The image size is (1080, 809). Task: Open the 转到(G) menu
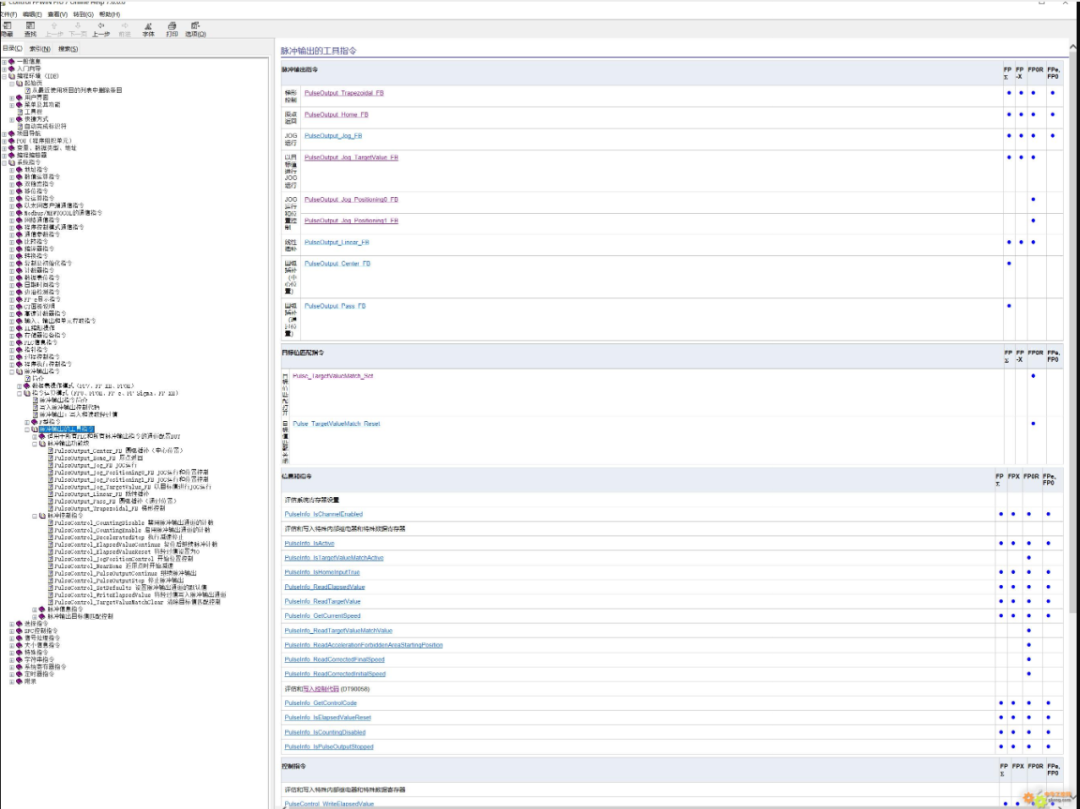coord(84,15)
